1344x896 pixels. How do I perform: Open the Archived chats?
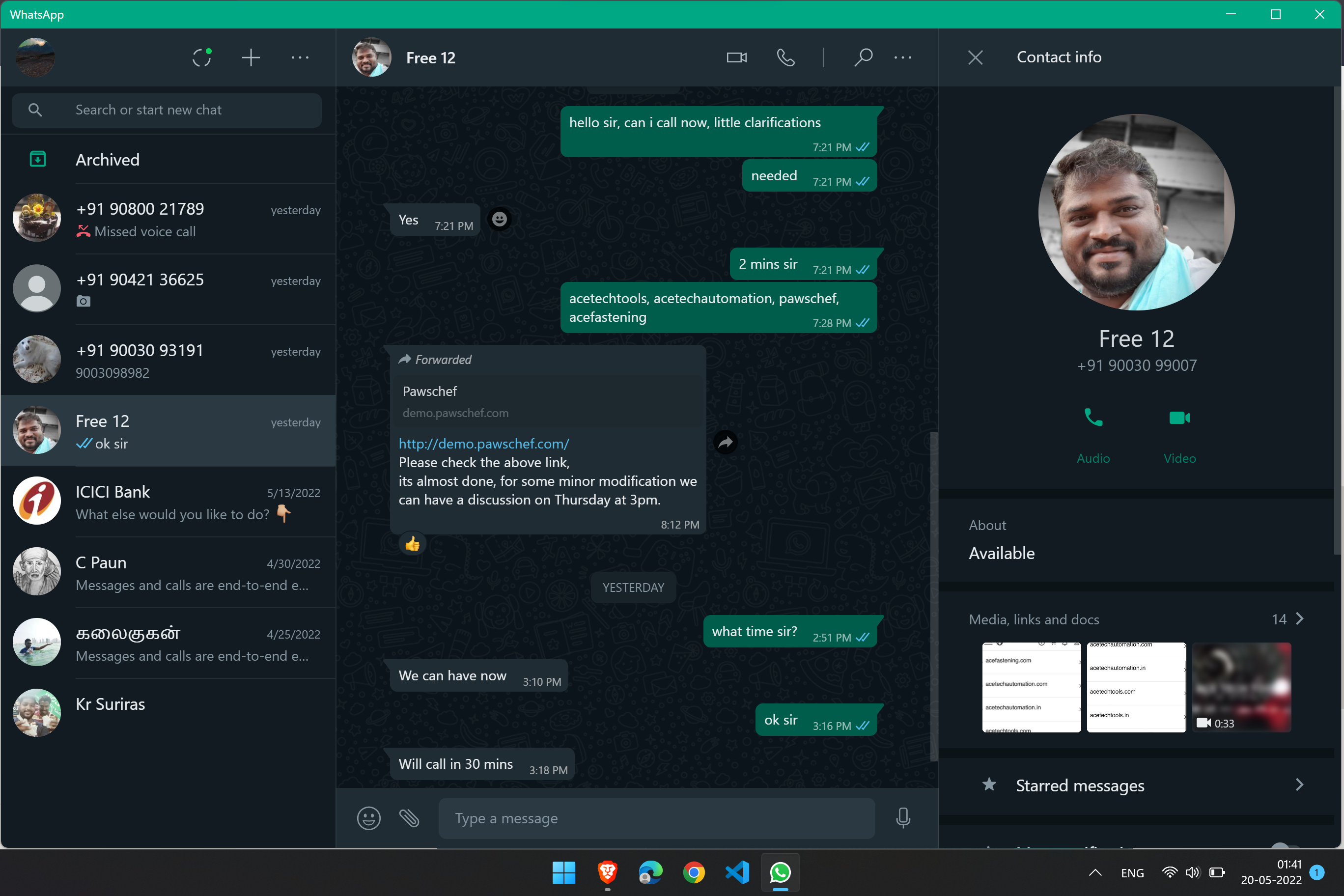[x=108, y=160]
